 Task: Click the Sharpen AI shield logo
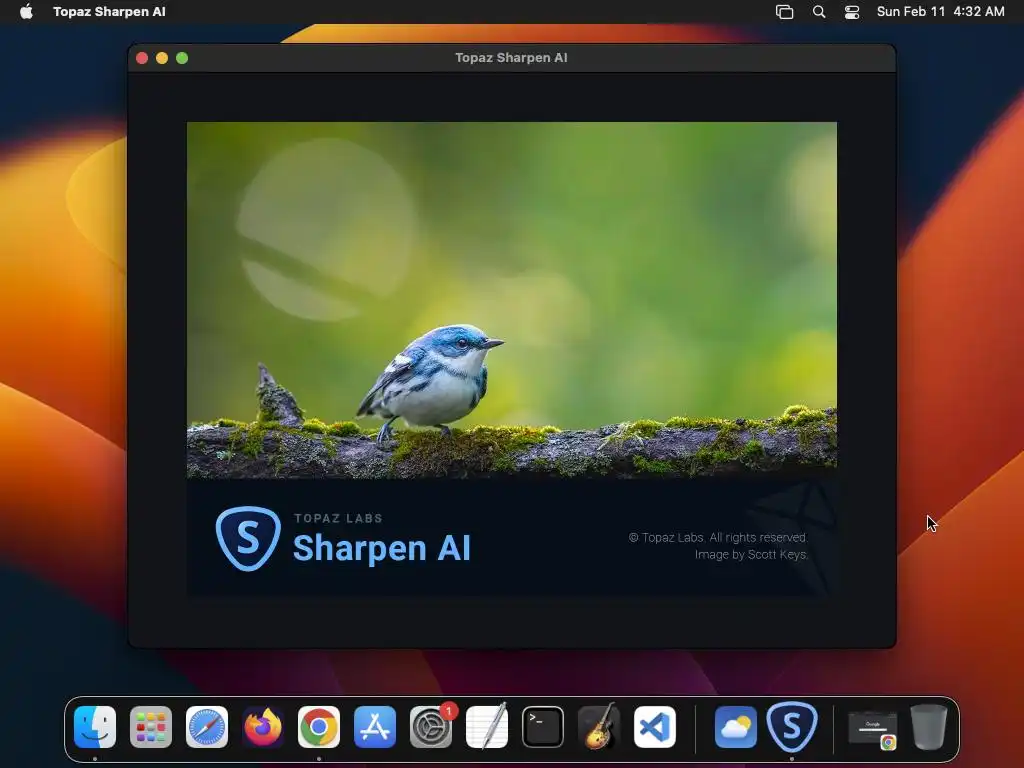click(248, 539)
